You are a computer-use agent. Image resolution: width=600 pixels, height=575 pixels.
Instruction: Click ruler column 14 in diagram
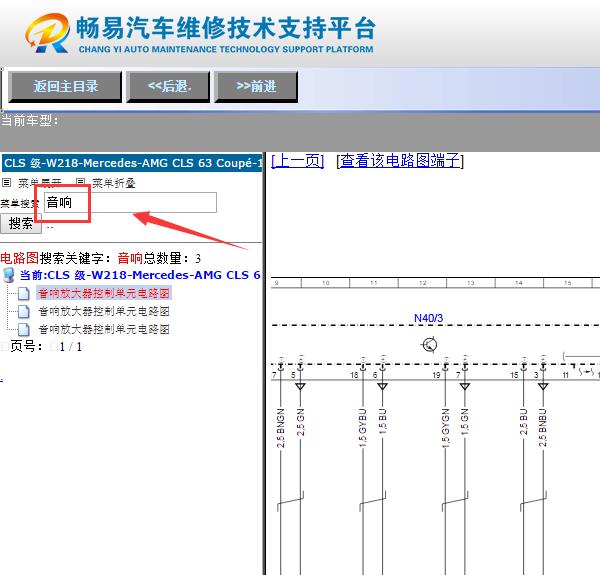point(519,283)
